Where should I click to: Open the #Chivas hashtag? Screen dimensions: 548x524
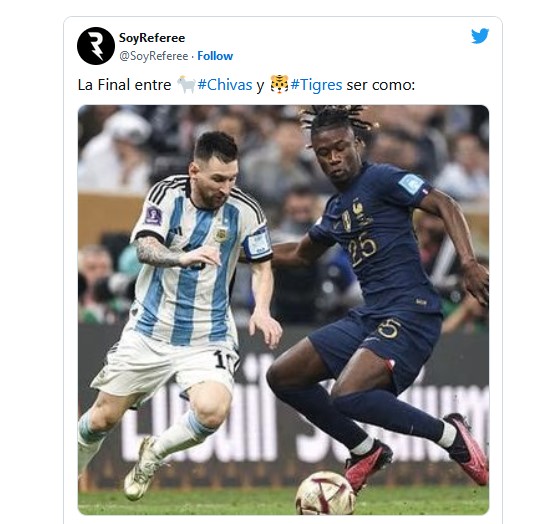tap(225, 85)
